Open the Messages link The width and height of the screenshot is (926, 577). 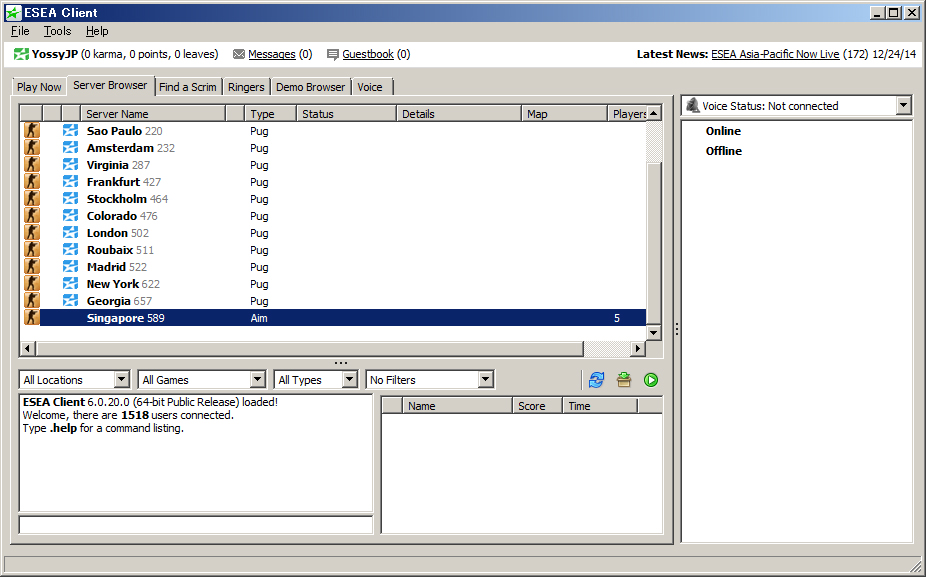click(x=272, y=54)
